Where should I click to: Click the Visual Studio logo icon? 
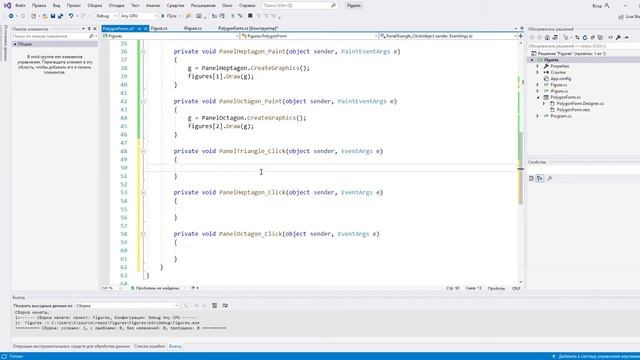(7, 5)
